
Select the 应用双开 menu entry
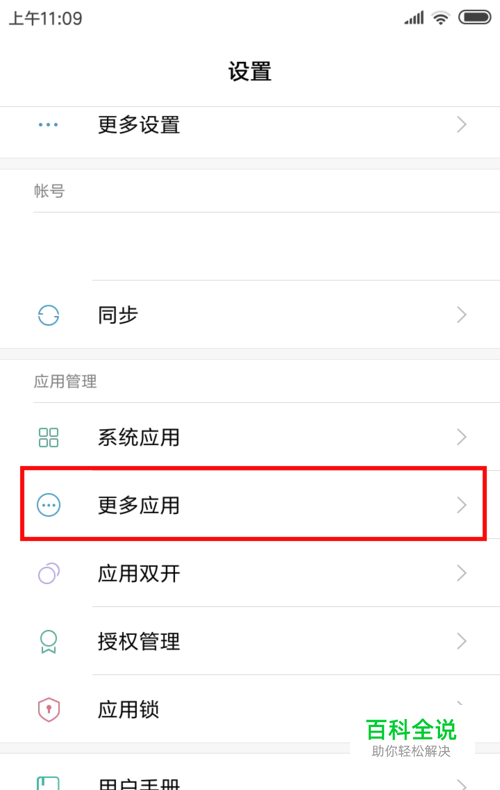click(250, 573)
